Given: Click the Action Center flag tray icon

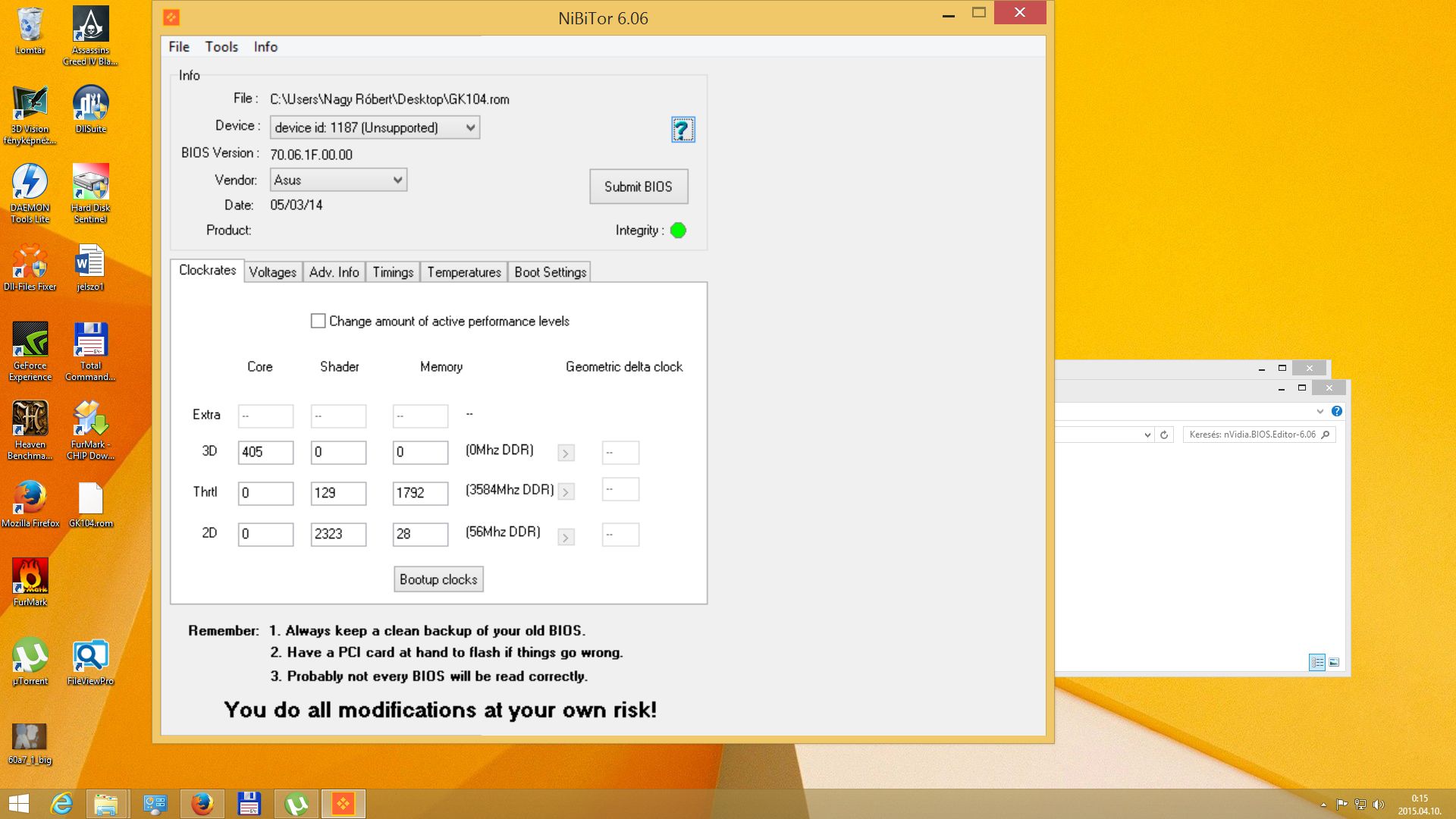Looking at the screenshot, I should (x=1341, y=805).
